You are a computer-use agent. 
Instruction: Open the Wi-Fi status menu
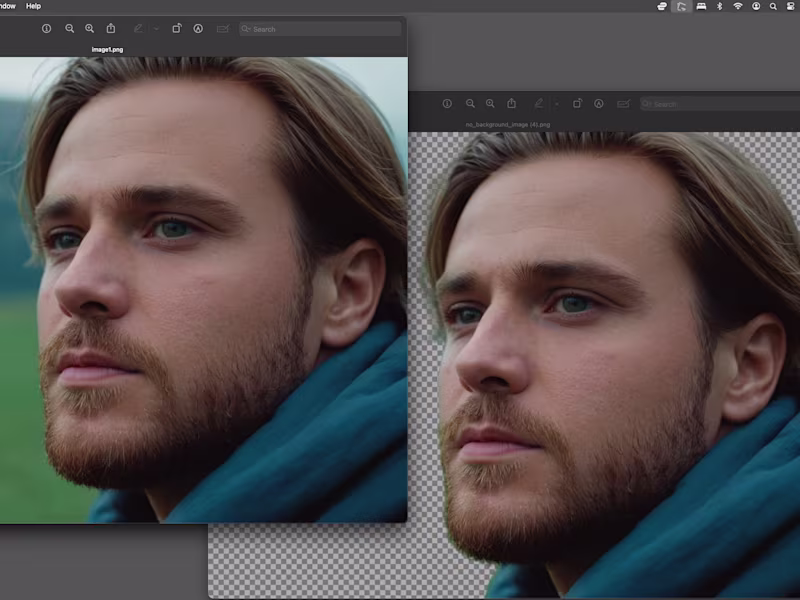click(738, 6)
